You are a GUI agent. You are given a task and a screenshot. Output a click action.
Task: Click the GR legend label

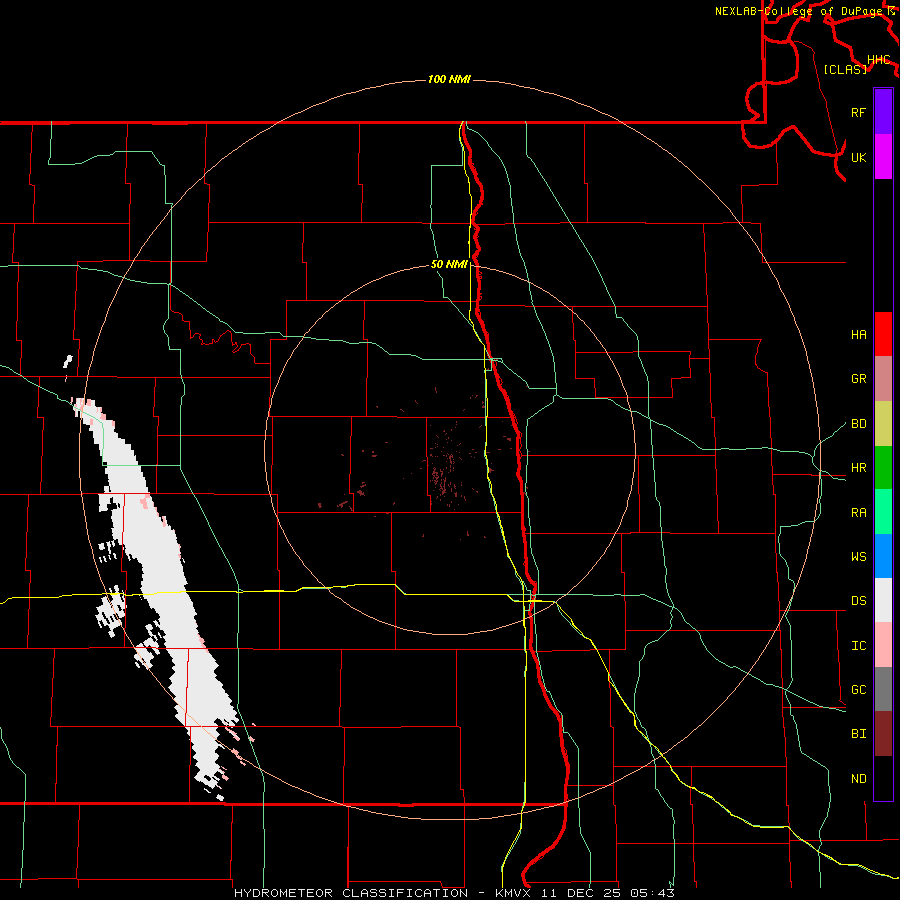click(x=858, y=379)
